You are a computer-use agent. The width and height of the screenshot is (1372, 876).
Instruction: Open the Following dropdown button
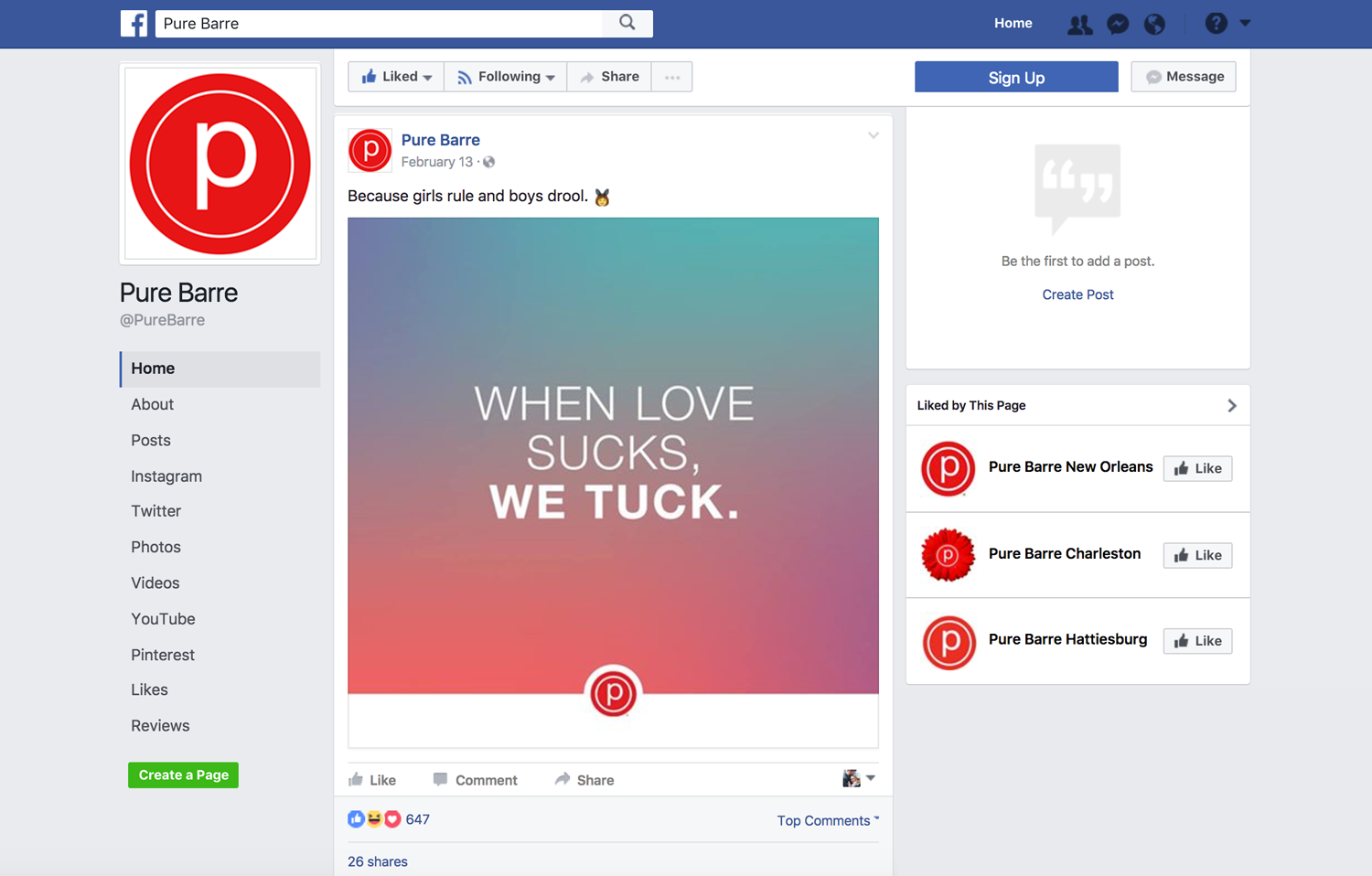coord(506,77)
